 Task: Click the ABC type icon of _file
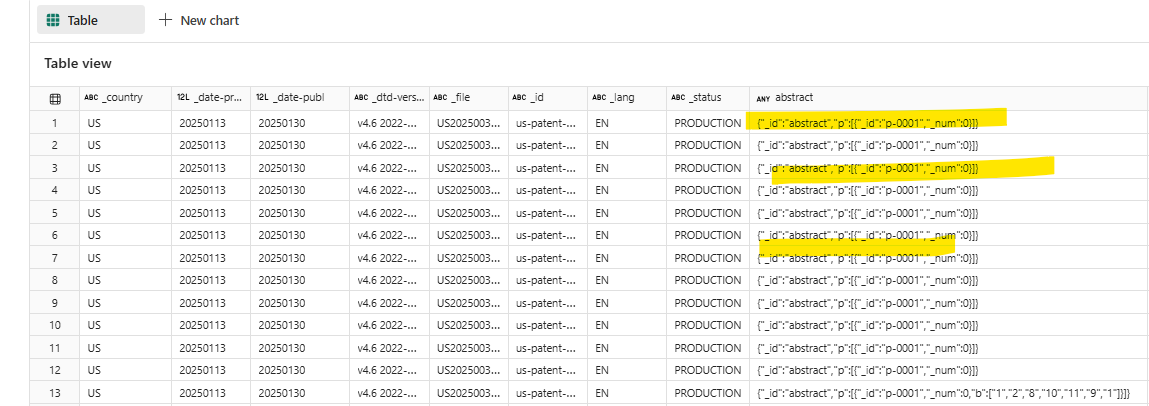click(440, 97)
